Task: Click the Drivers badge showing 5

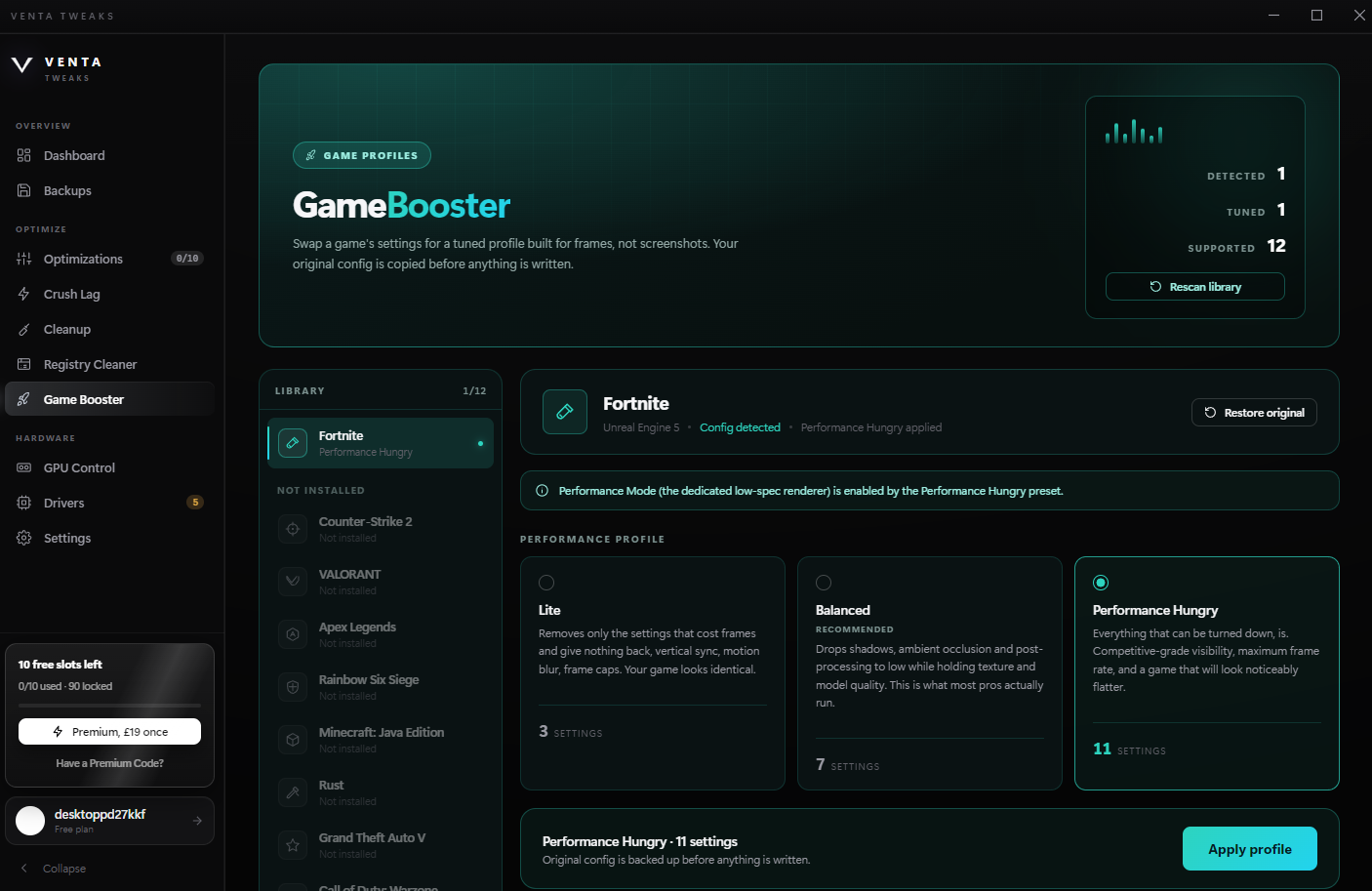Action: (195, 503)
